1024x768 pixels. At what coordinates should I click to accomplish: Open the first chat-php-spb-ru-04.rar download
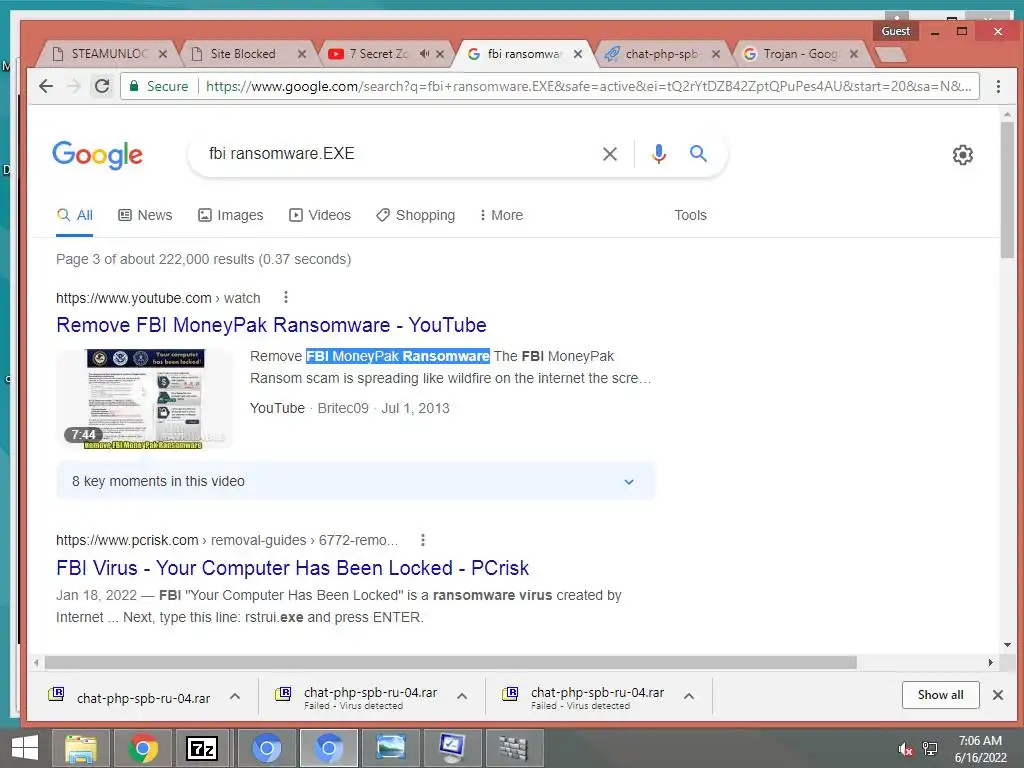131,697
